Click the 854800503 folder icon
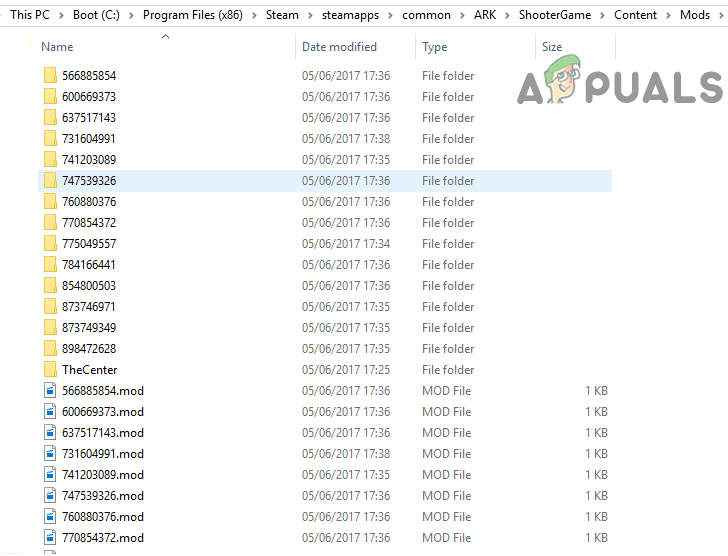The image size is (728, 556). click(x=50, y=285)
